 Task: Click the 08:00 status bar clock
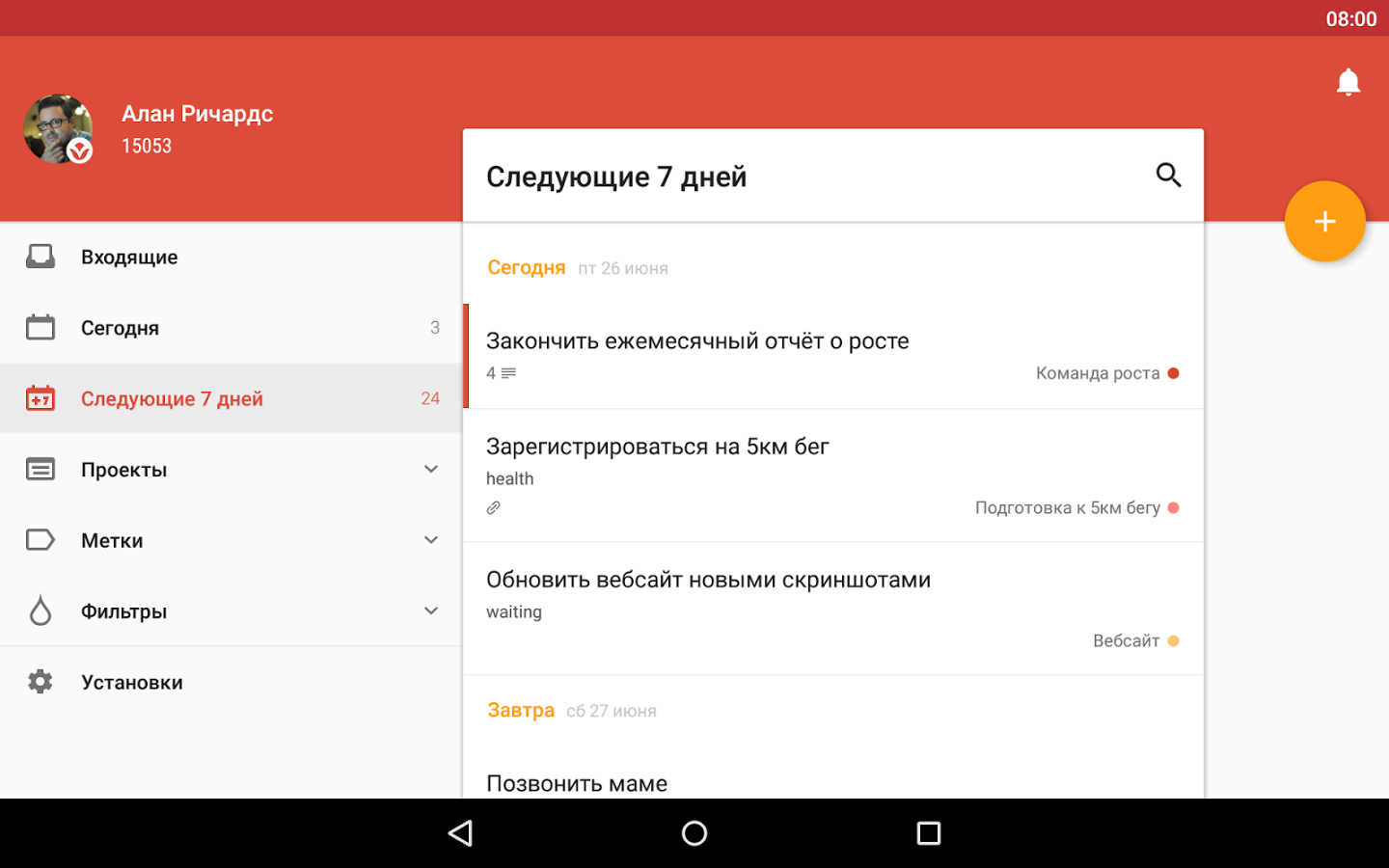(1351, 18)
